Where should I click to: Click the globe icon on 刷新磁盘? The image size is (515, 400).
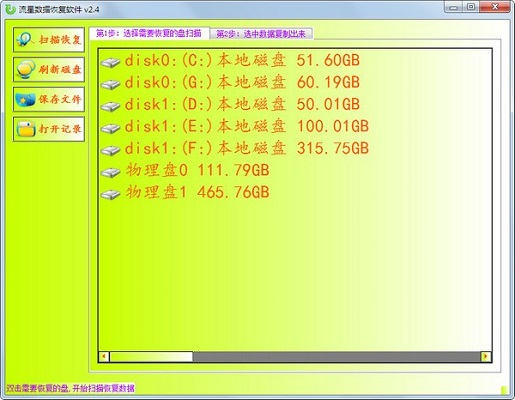pos(25,69)
